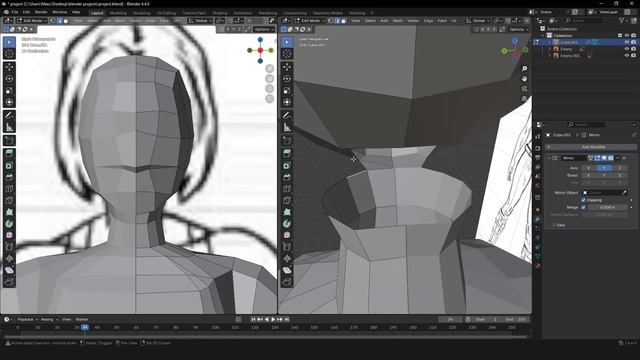Toggle Collection visibility eye in Outliner

[x=627, y=36]
